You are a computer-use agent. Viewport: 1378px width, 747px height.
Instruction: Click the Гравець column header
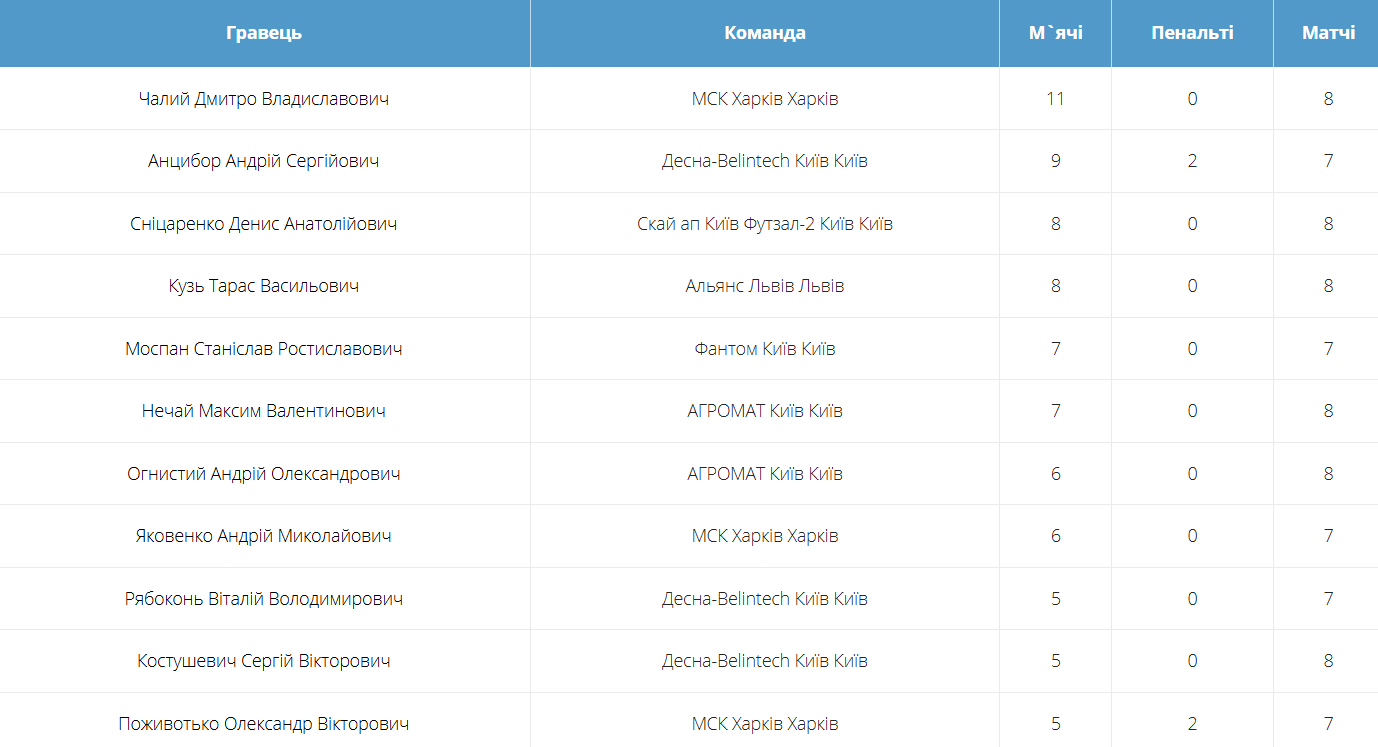coord(264,33)
